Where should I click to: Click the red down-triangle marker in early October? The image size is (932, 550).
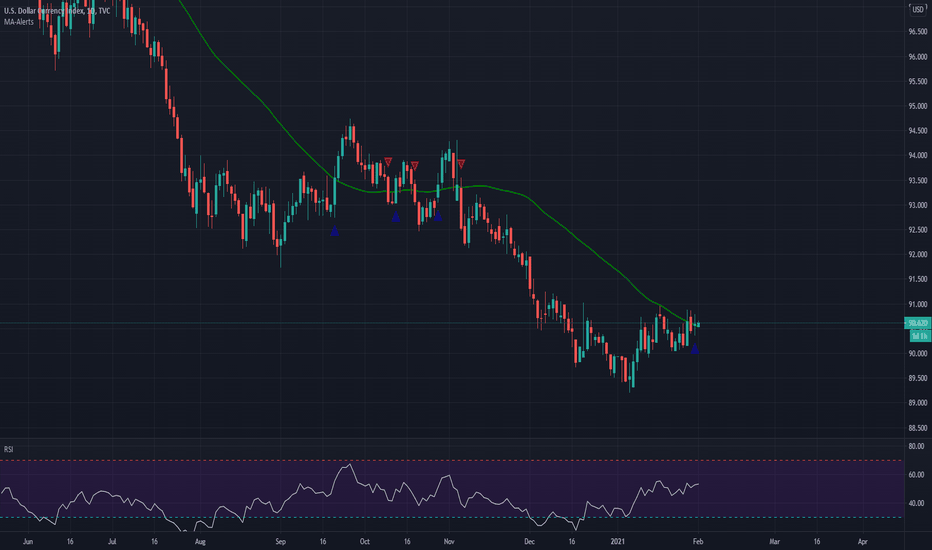coord(388,162)
